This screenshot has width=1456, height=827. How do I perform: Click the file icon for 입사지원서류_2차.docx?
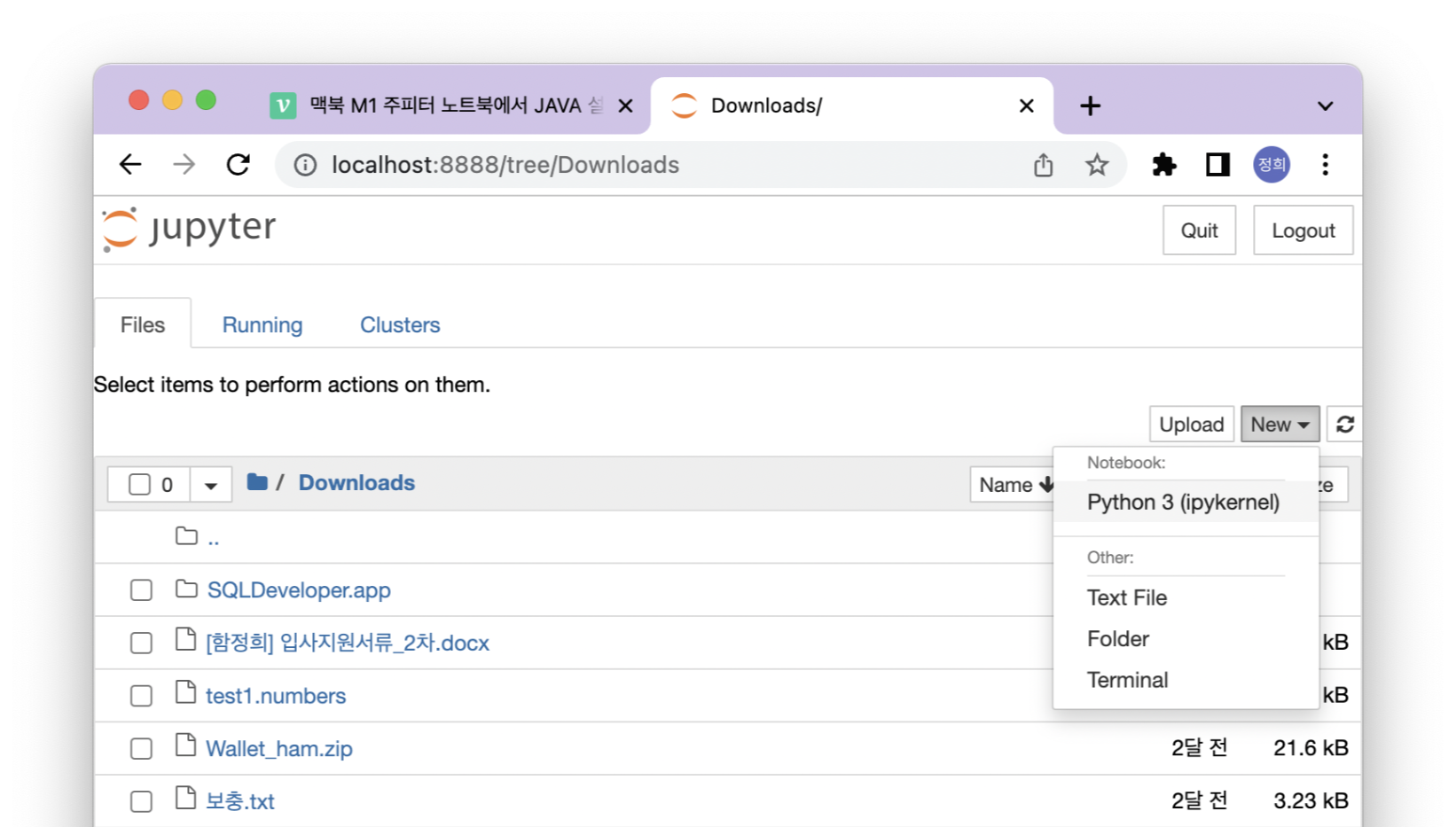(x=185, y=639)
